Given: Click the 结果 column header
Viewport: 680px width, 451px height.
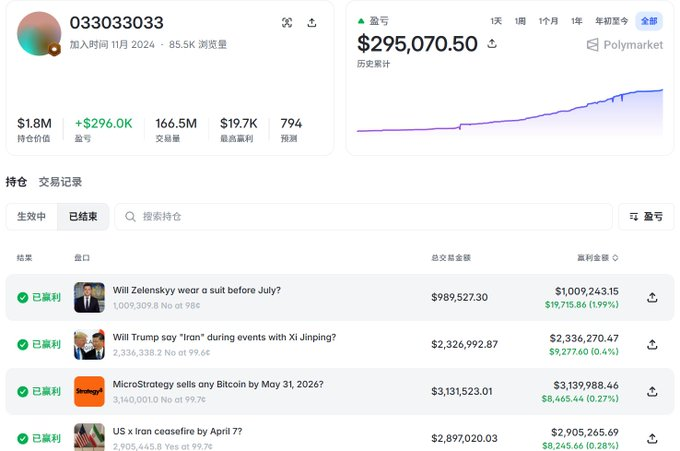Looking at the screenshot, I should pyautogui.click(x=25, y=258).
